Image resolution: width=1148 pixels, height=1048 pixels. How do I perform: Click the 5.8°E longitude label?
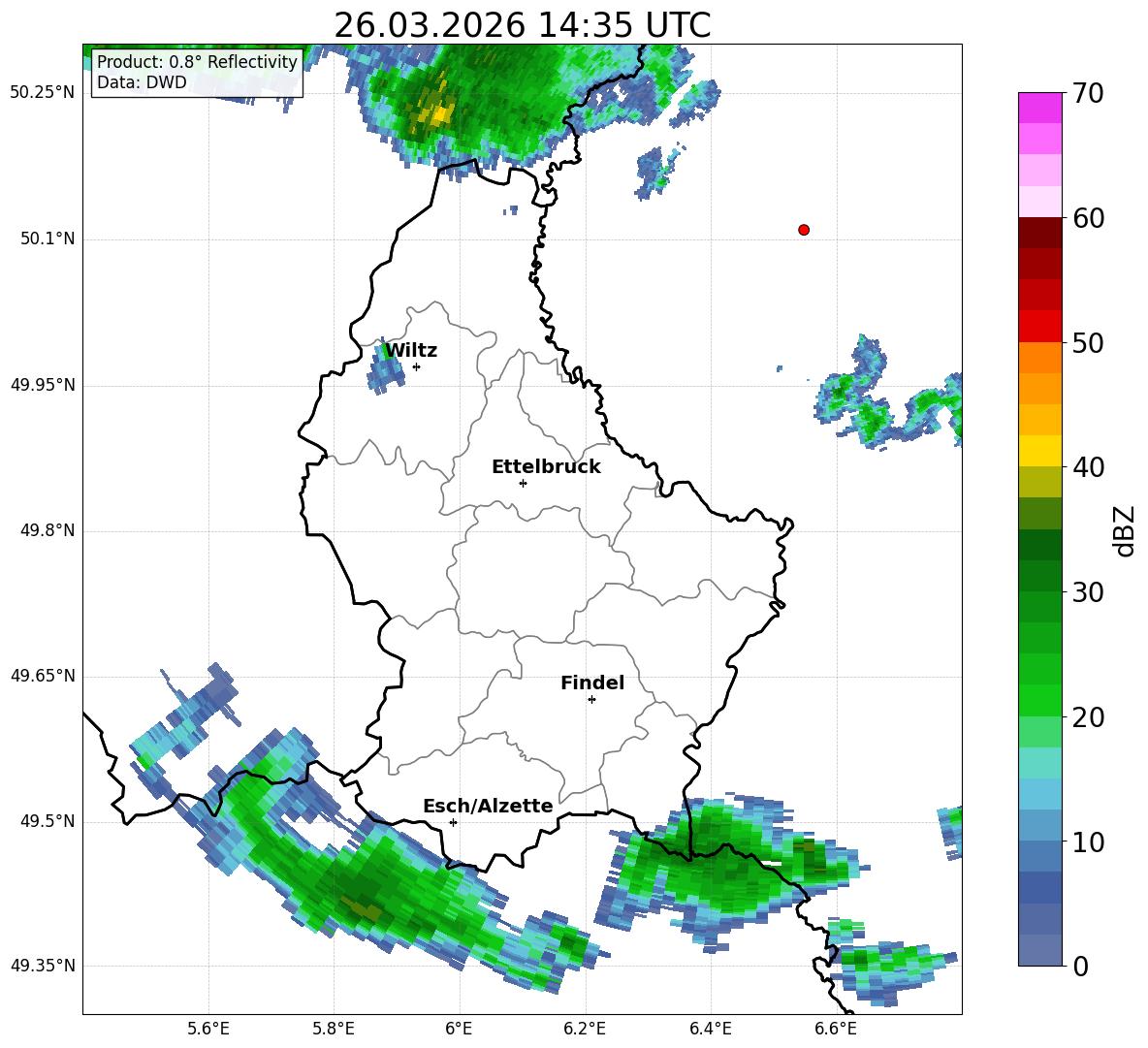pyautogui.click(x=334, y=1030)
